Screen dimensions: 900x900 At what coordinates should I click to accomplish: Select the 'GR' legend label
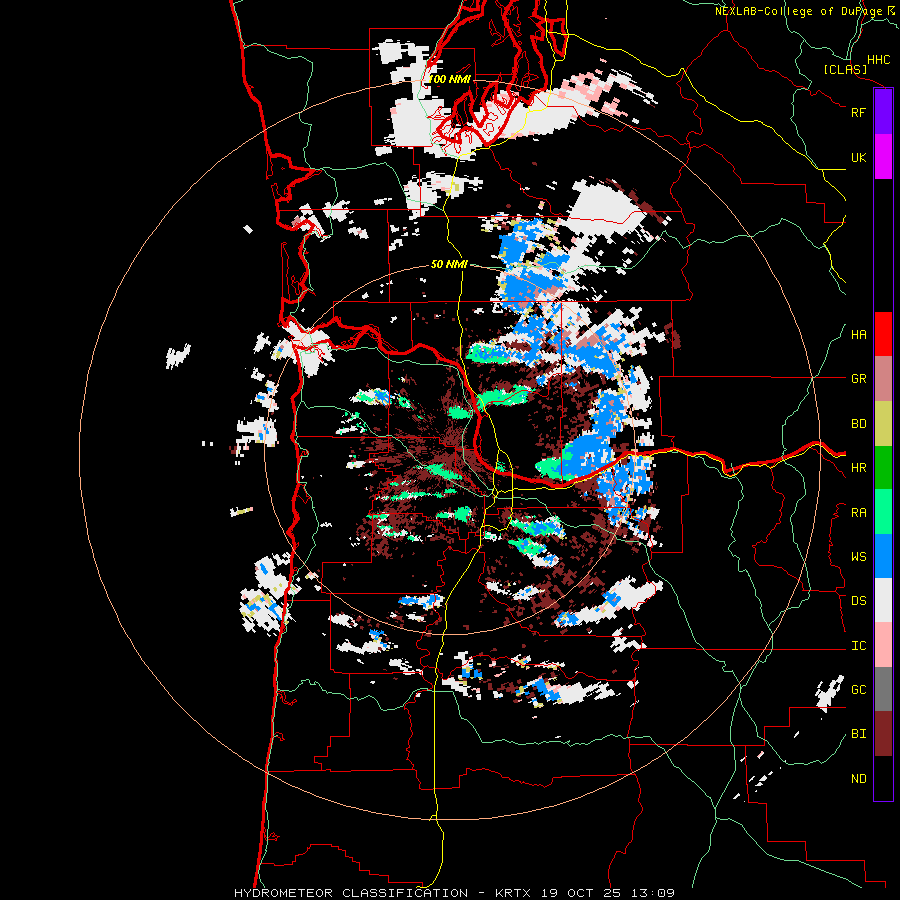point(858,379)
